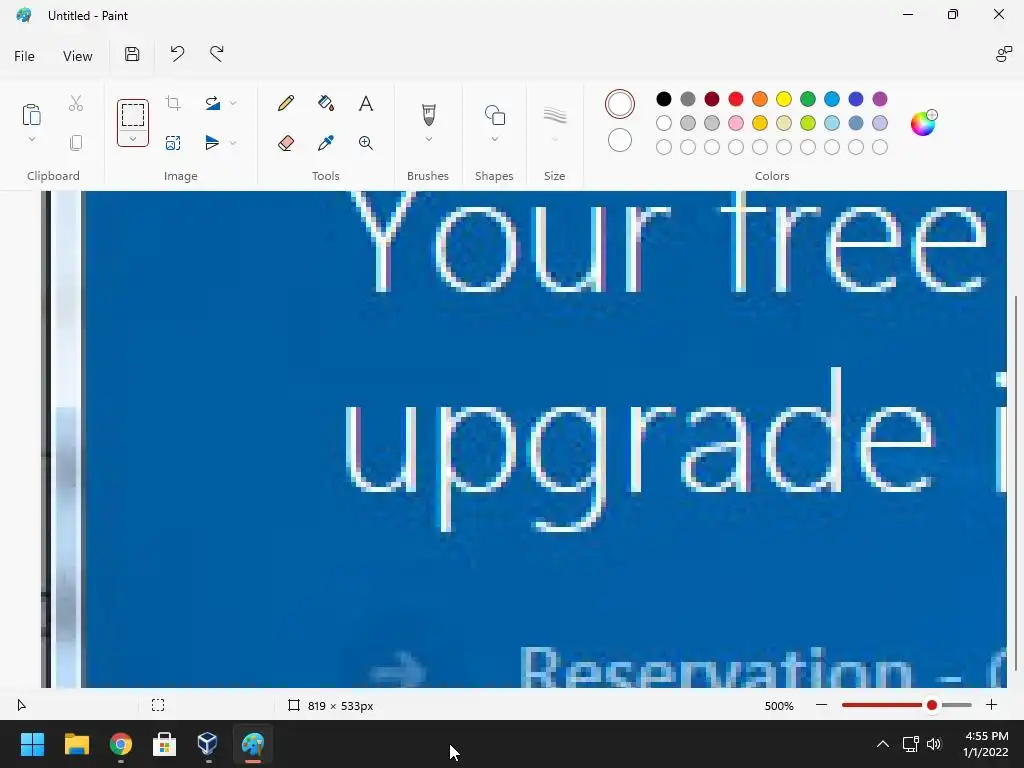The width and height of the screenshot is (1024, 768).
Task: Zoom out with the minus button
Action: click(x=822, y=705)
